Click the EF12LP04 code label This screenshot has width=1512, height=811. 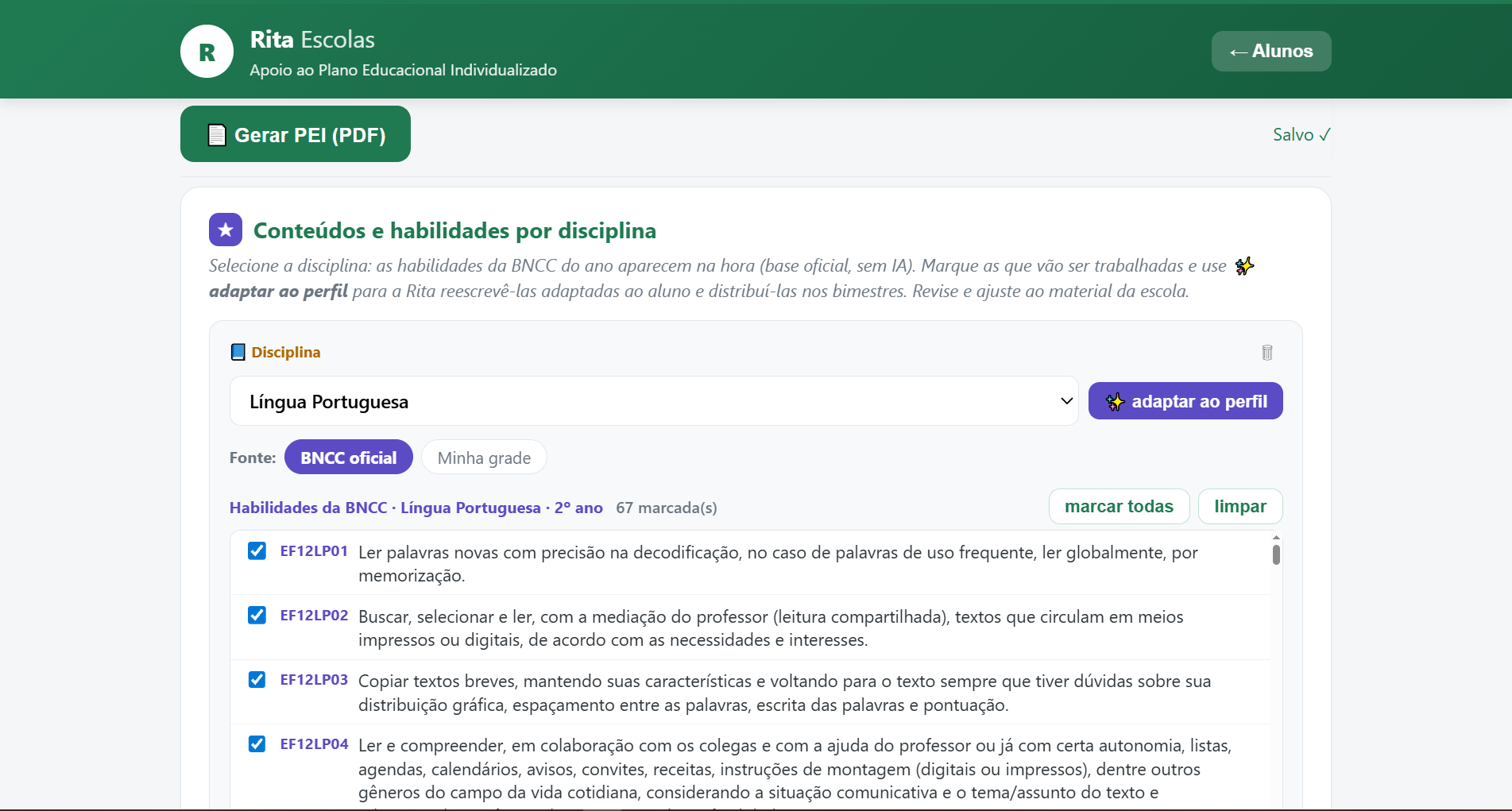click(314, 744)
